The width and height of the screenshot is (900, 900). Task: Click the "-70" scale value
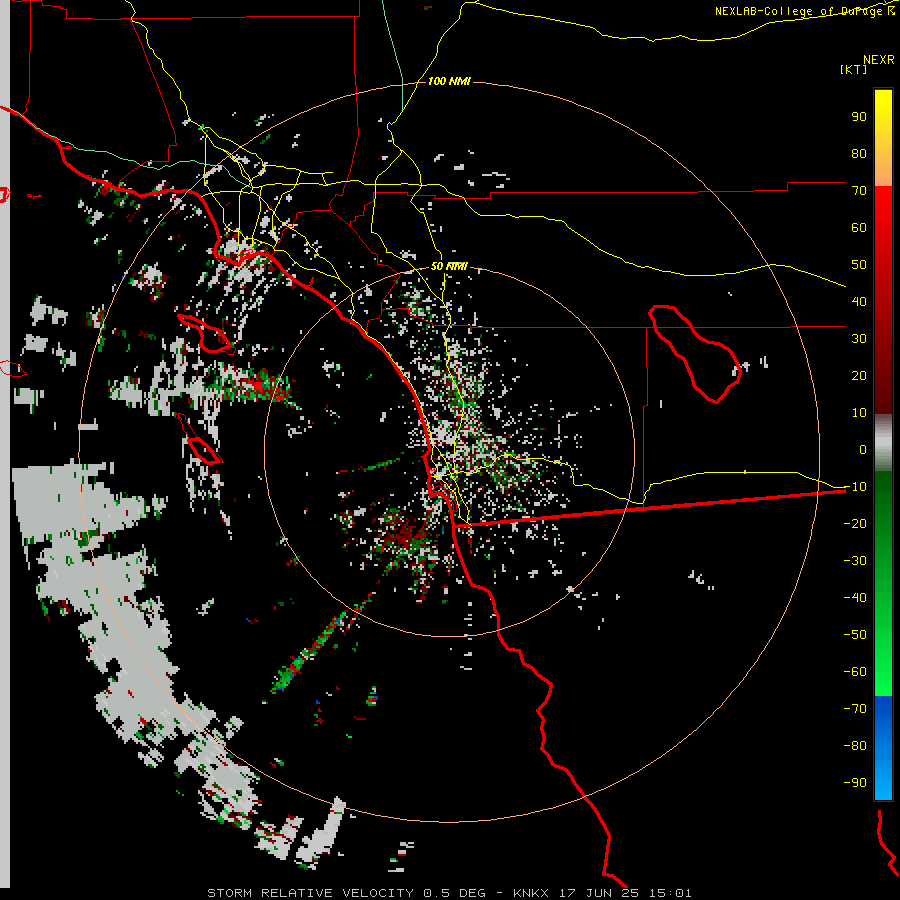[x=855, y=709]
